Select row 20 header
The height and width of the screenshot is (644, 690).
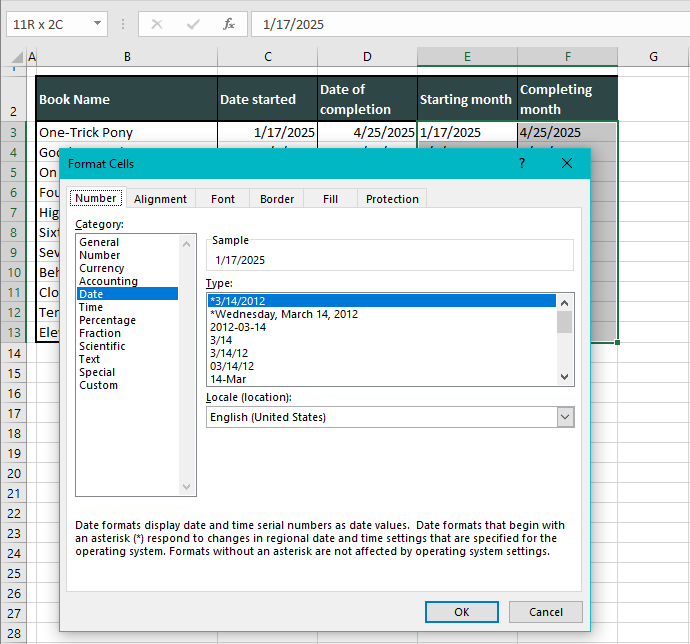[x=14, y=474]
